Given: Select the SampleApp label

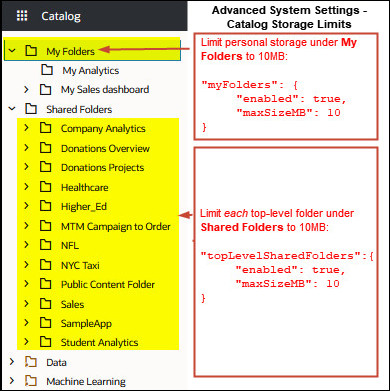Looking at the screenshot, I should (x=86, y=324).
